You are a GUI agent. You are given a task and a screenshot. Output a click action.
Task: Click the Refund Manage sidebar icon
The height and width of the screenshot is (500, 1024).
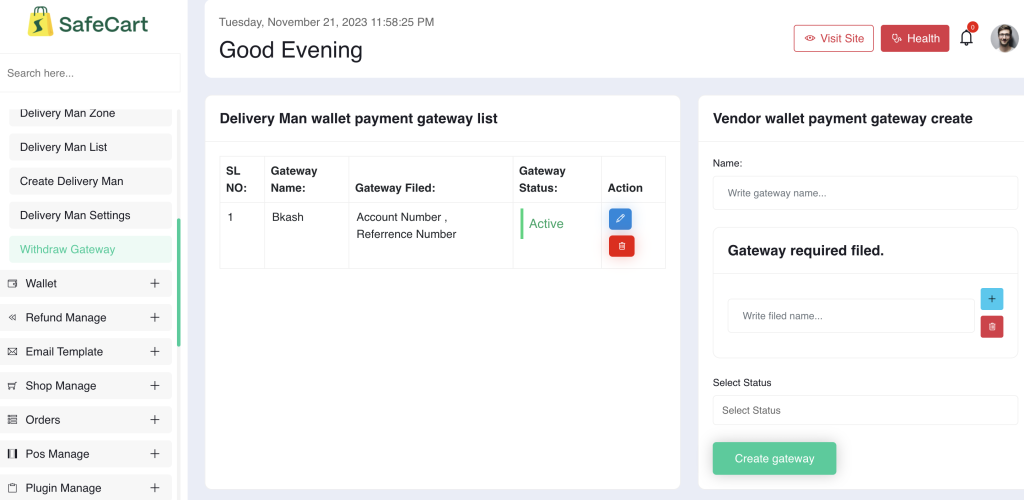pyautogui.click(x=12, y=318)
